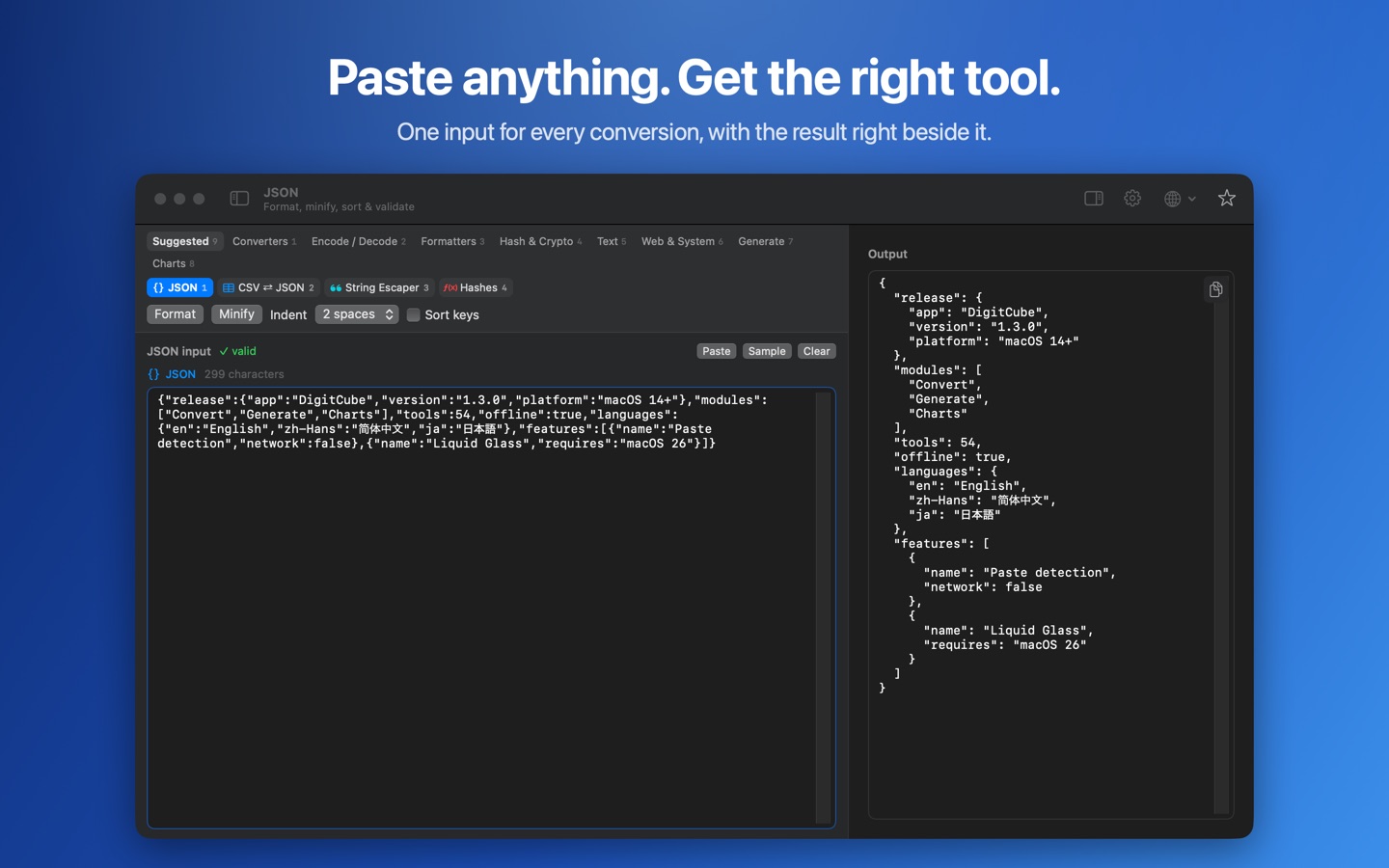
Task: Enable the Sort keys checkbox
Action: [414, 315]
